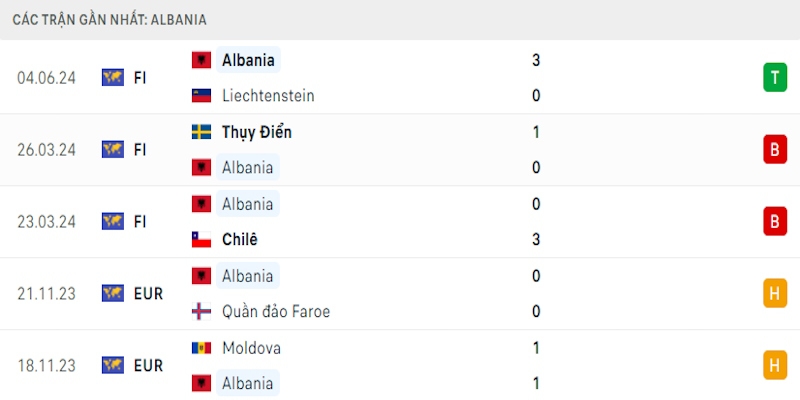Click the Chile flag icon

pyautogui.click(x=201, y=240)
